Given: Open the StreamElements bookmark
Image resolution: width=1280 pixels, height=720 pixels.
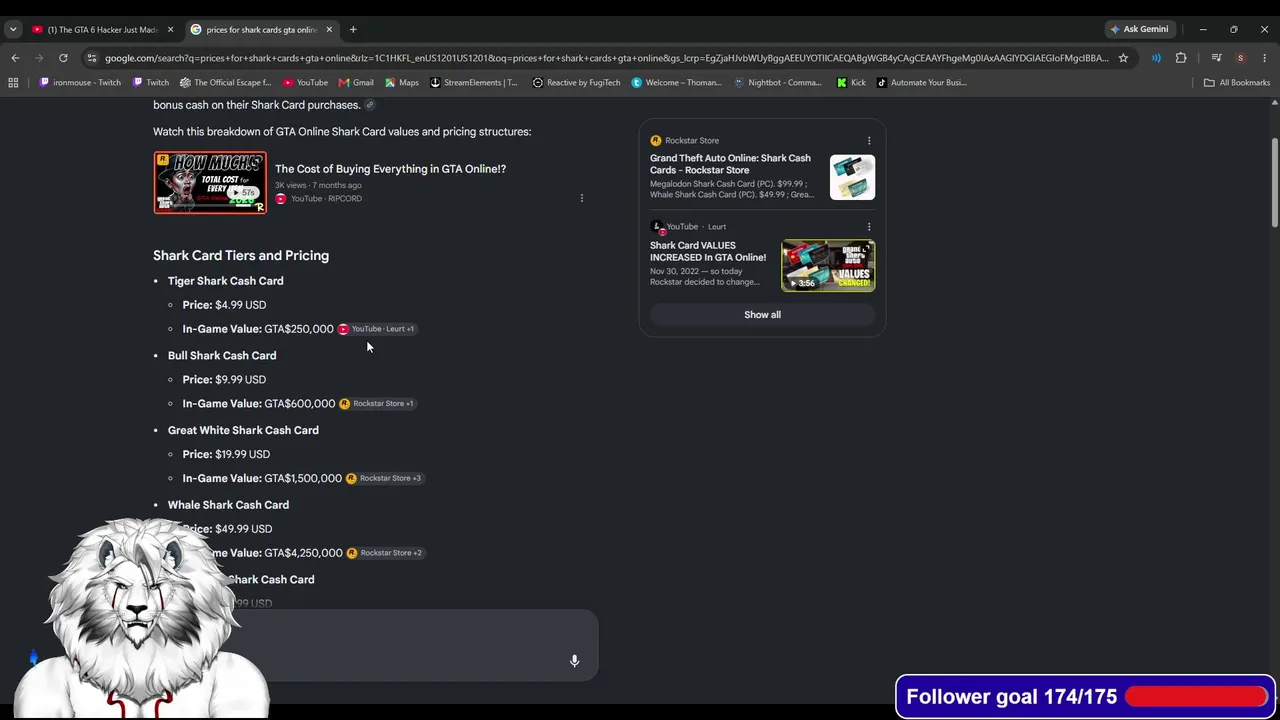Looking at the screenshot, I should [x=474, y=82].
